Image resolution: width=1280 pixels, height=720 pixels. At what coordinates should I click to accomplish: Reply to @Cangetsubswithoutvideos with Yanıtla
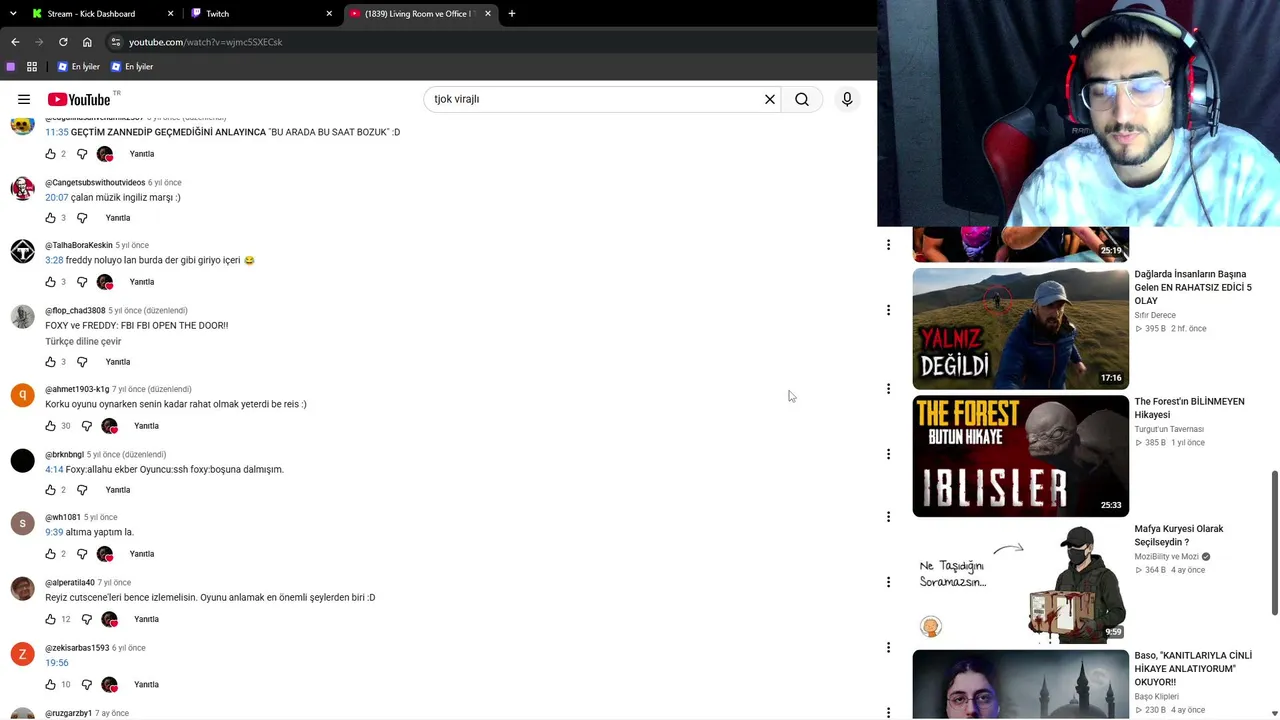(x=118, y=218)
